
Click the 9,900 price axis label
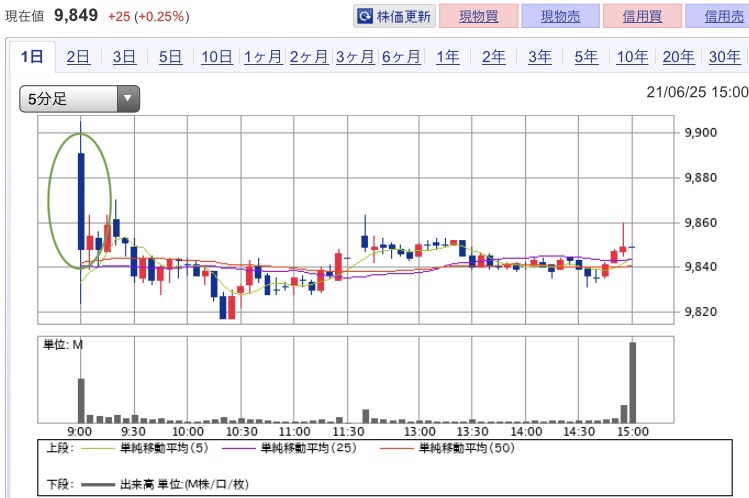pos(701,132)
